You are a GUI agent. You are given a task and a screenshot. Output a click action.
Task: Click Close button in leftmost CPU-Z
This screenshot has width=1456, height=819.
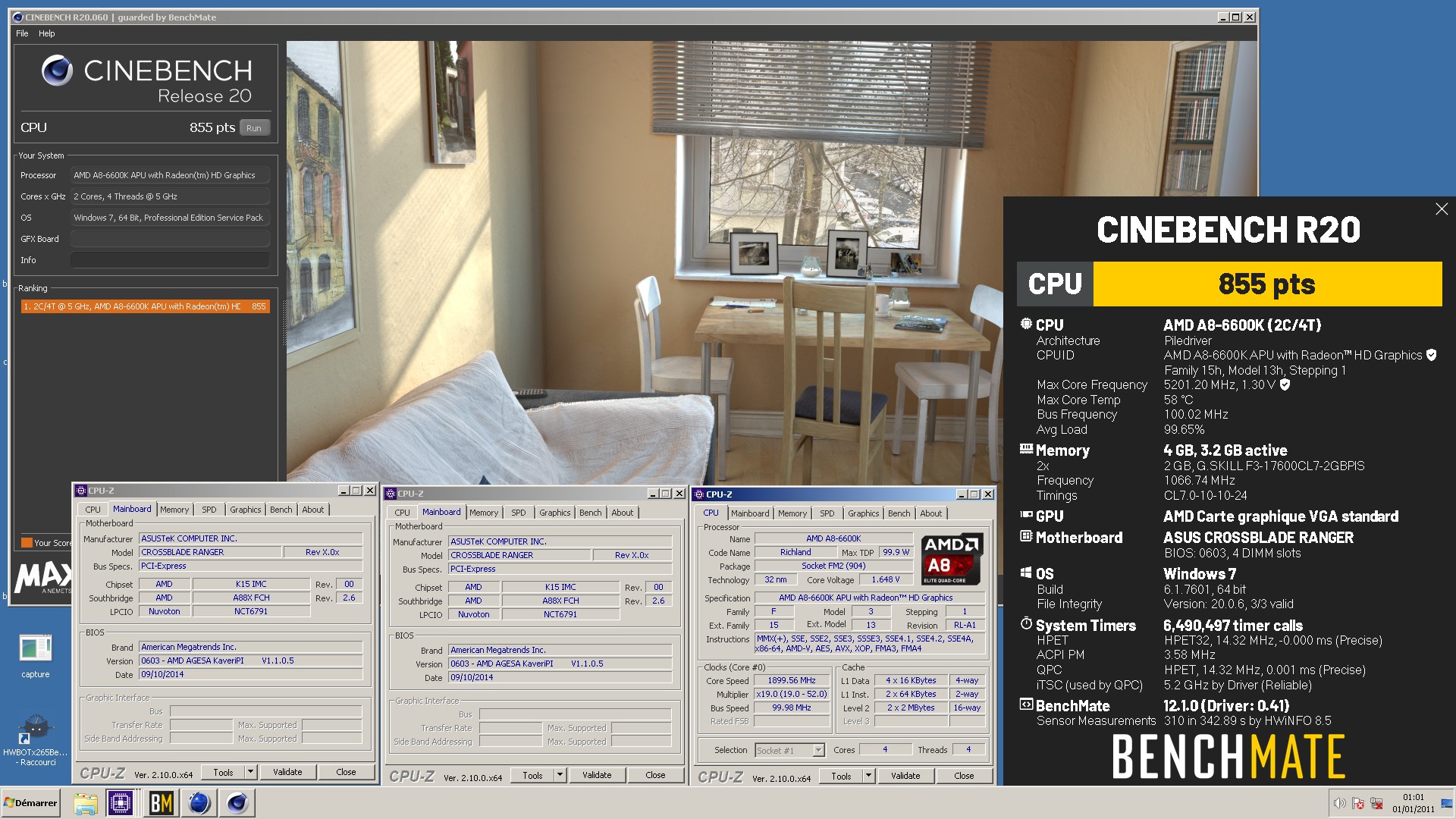coord(346,772)
